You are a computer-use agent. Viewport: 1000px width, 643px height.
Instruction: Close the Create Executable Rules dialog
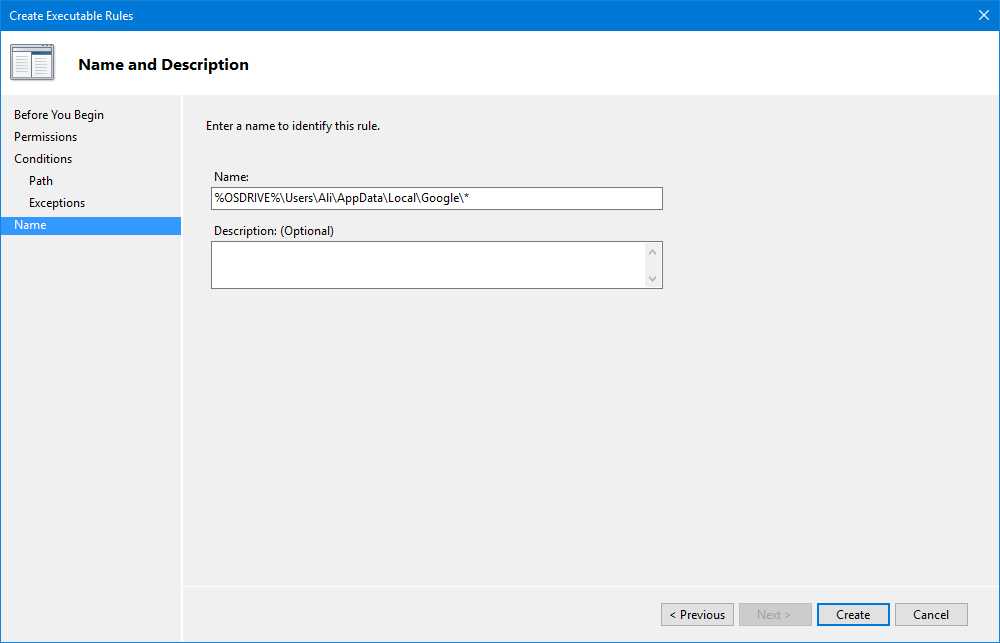(x=983, y=15)
